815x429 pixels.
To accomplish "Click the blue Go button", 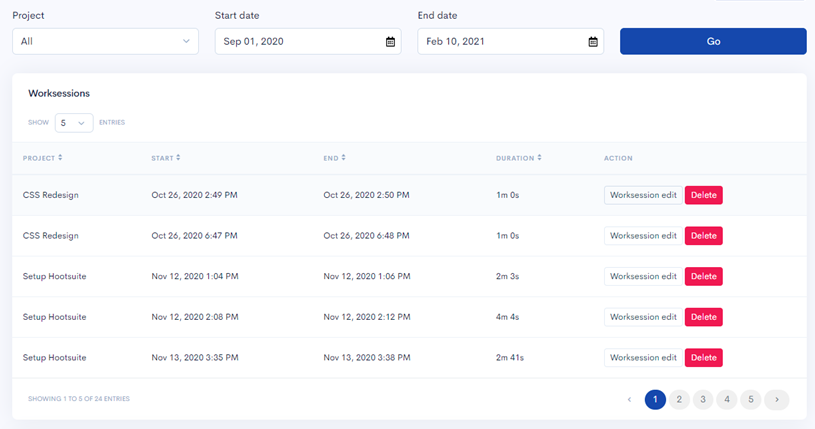I will [x=713, y=42].
